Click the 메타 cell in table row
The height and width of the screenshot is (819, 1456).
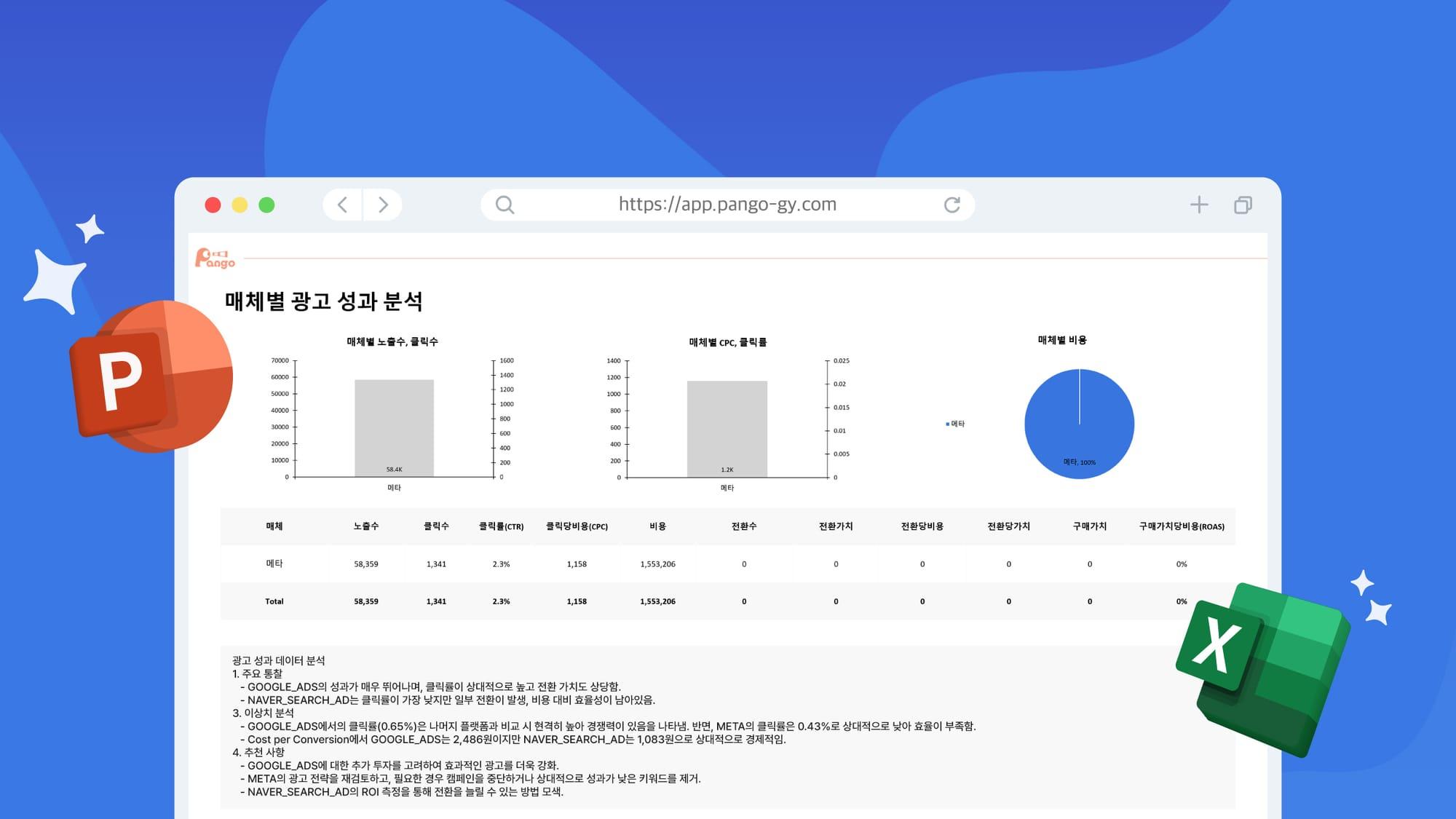[274, 563]
